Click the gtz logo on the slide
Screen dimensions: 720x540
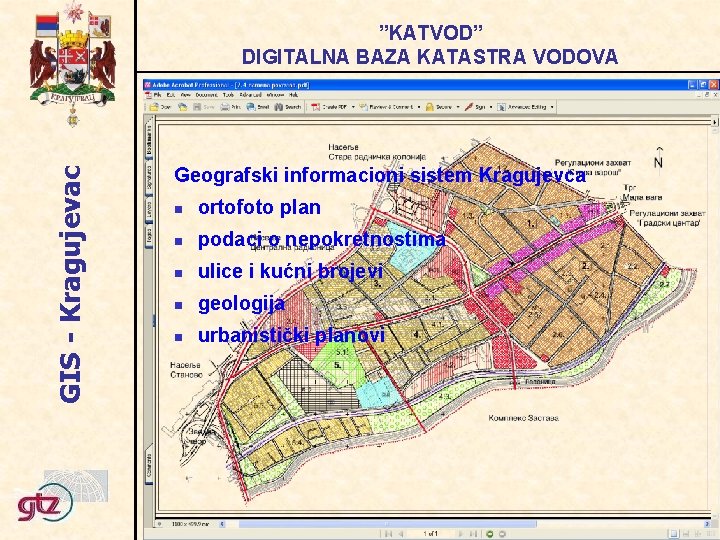(45, 503)
